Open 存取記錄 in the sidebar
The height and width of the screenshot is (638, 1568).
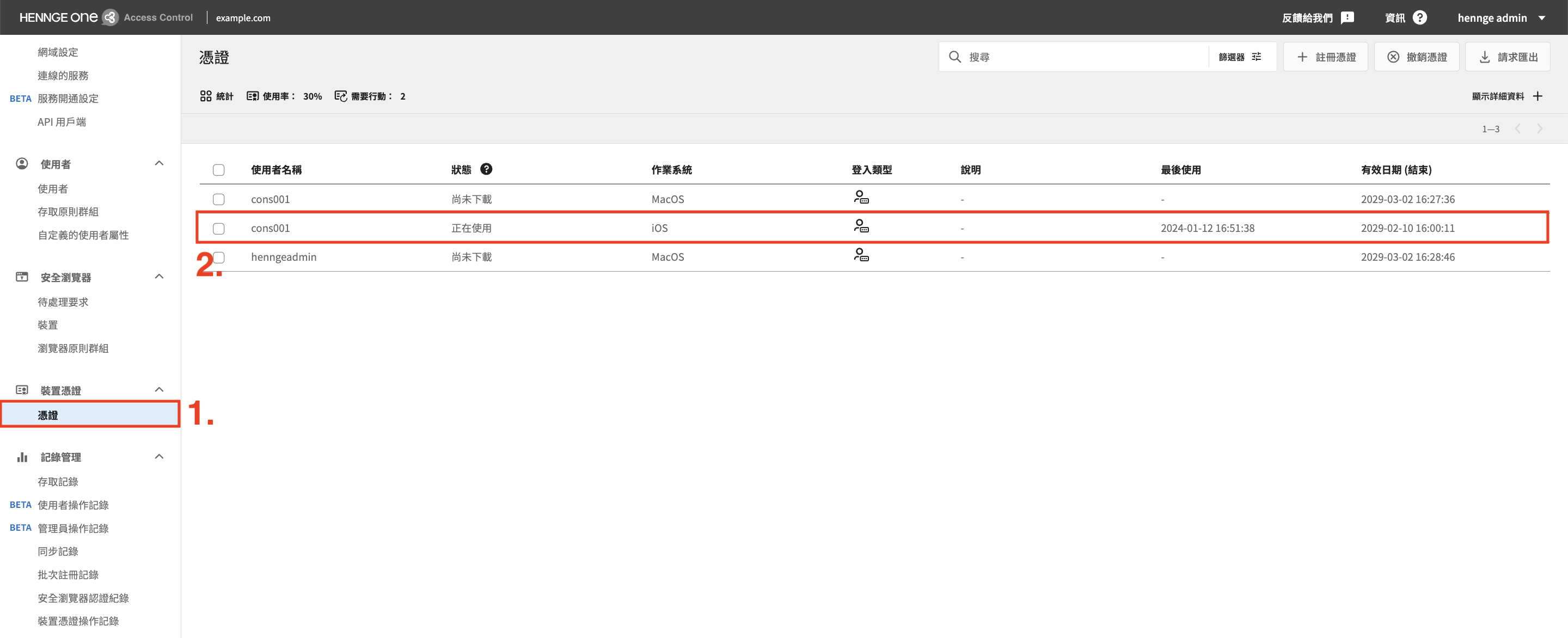point(58,482)
